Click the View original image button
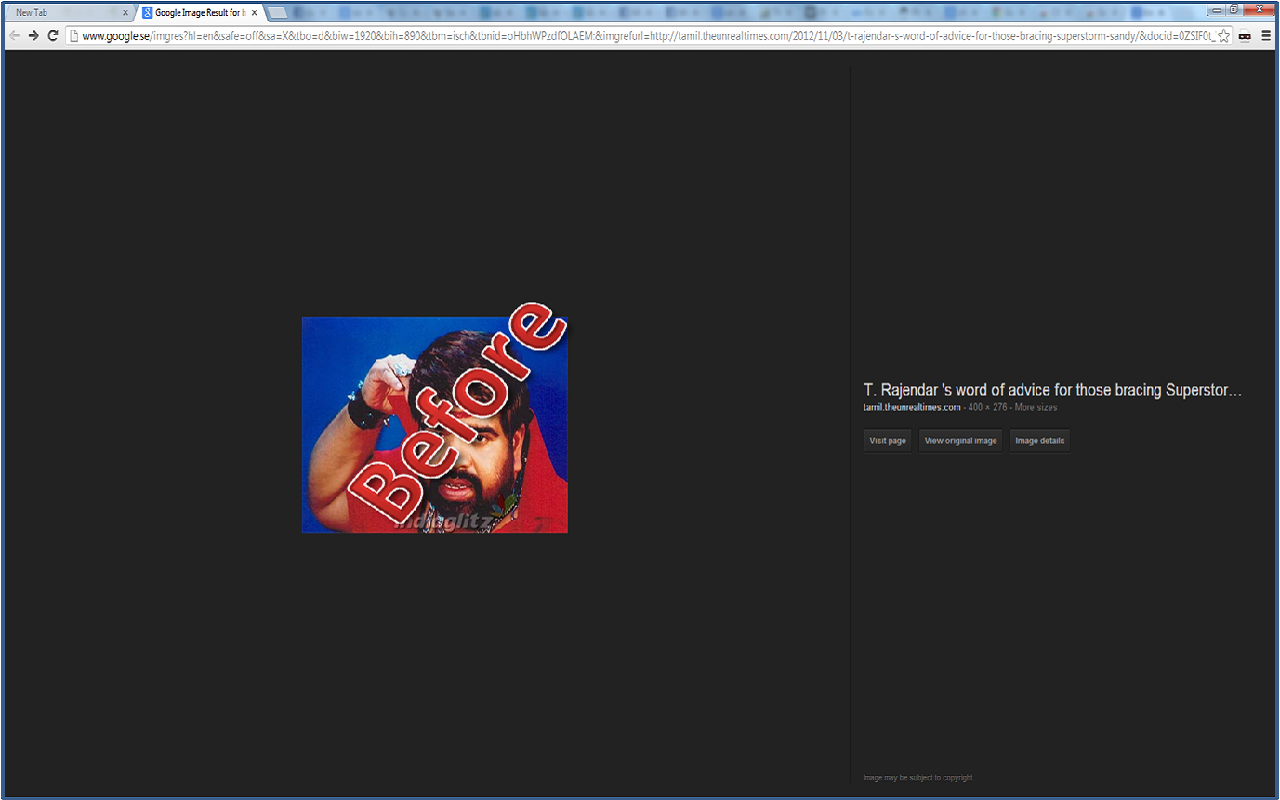Screen dimensions: 1280x800 (x=960, y=440)
